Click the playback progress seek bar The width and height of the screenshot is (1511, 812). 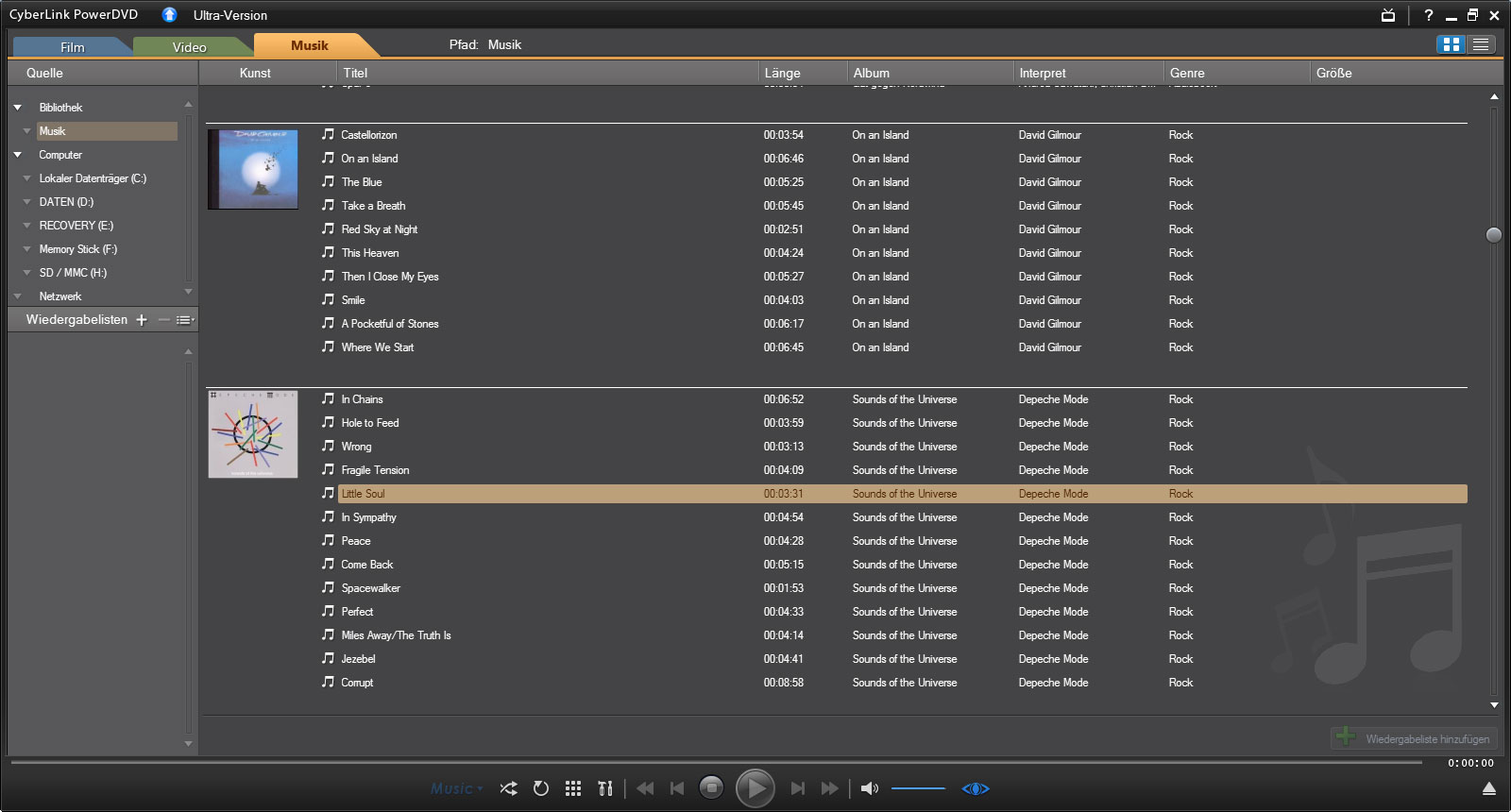pyautogui.click(x=716, y=761)
